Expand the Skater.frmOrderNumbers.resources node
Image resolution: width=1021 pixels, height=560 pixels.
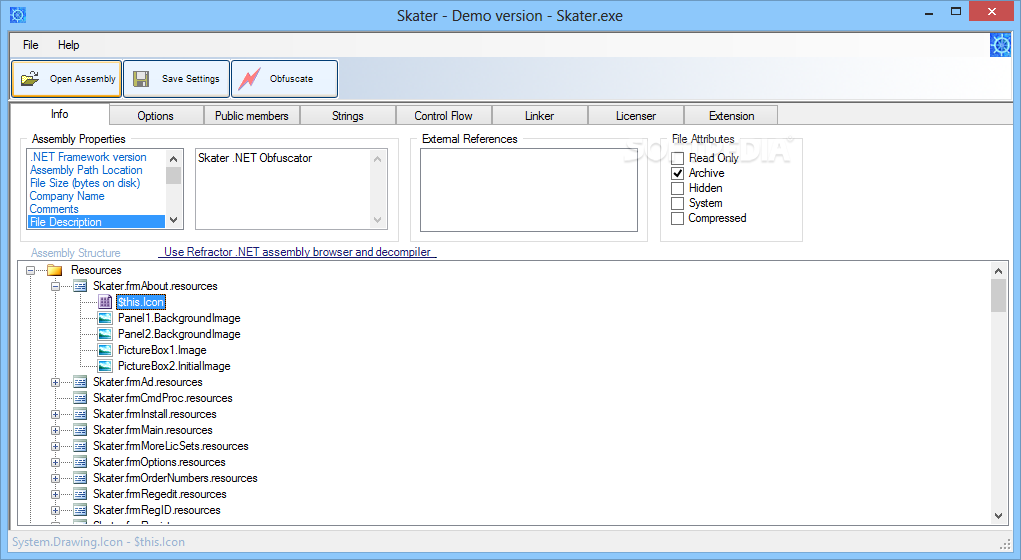click(x=55, y=478)
